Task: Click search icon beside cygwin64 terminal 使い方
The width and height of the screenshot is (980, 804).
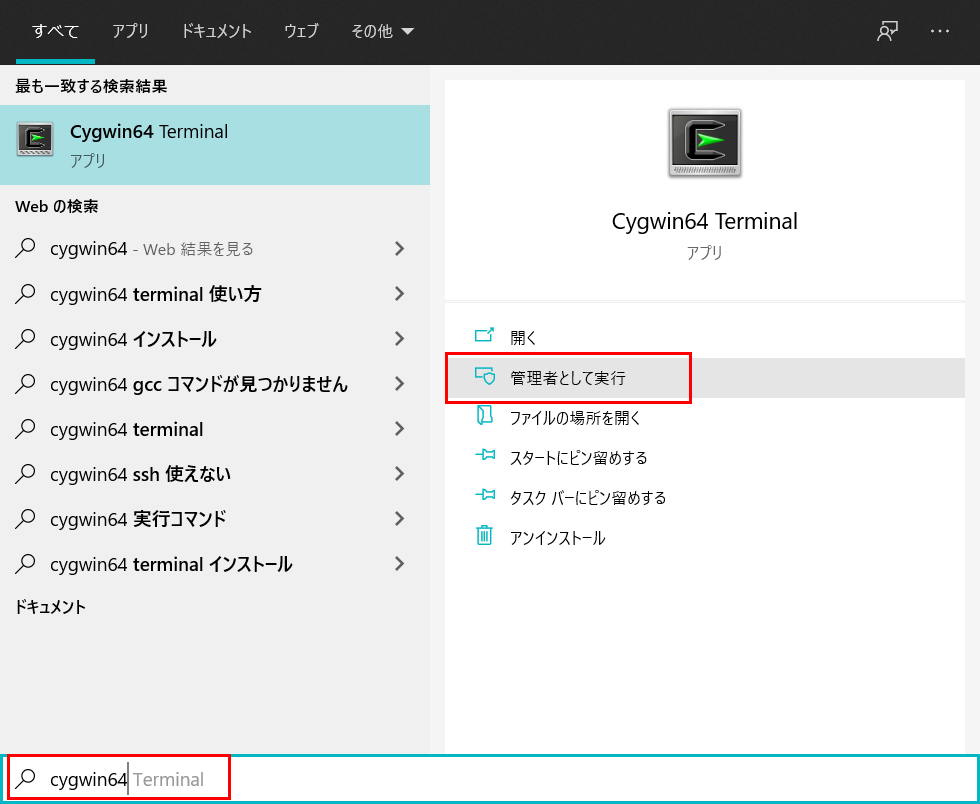Action: [25, 293]
